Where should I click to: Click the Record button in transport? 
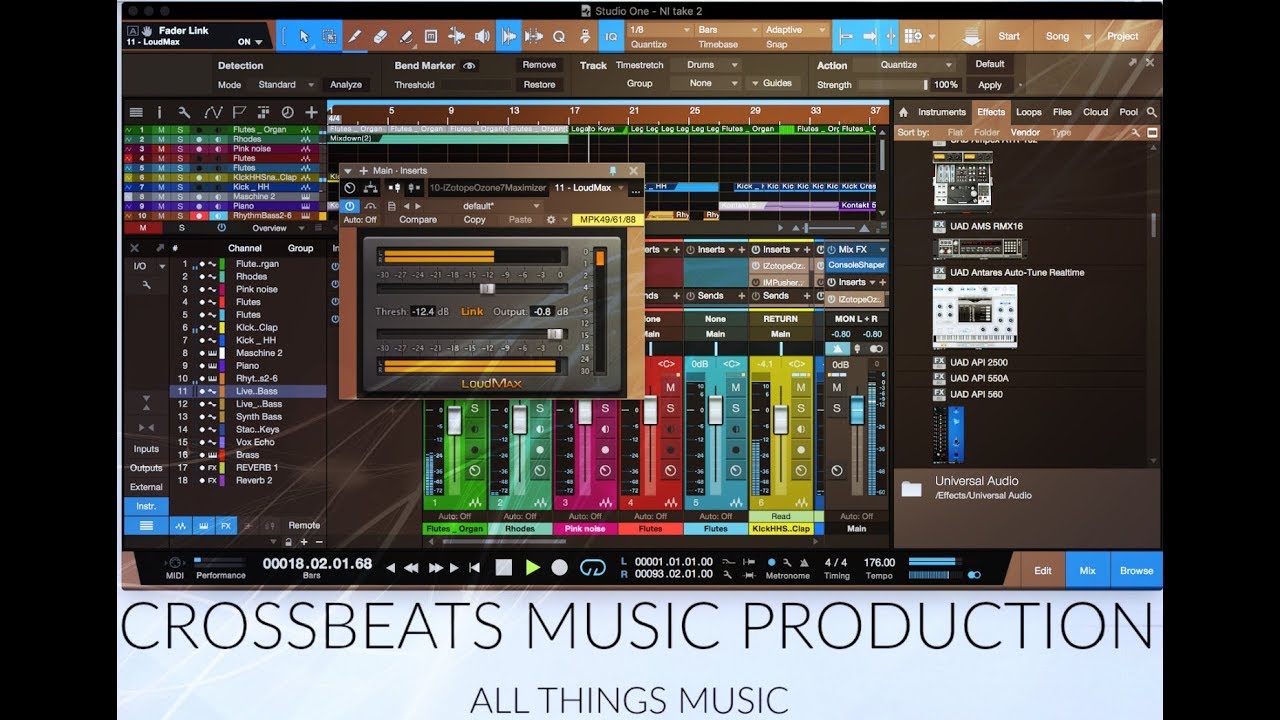point(560,567)
